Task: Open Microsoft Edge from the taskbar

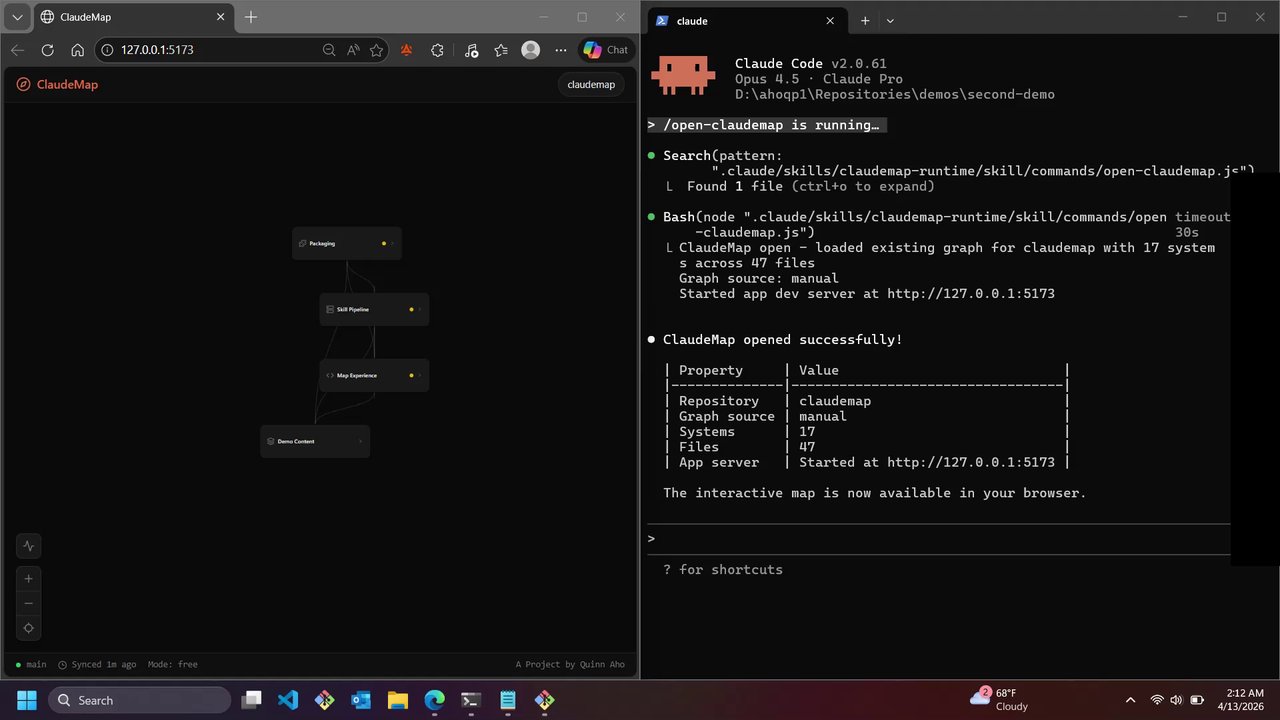Action: 434,700
